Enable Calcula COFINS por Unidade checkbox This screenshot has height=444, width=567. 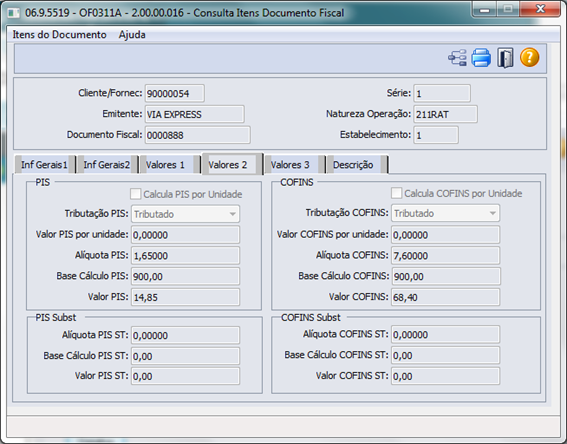396,193
